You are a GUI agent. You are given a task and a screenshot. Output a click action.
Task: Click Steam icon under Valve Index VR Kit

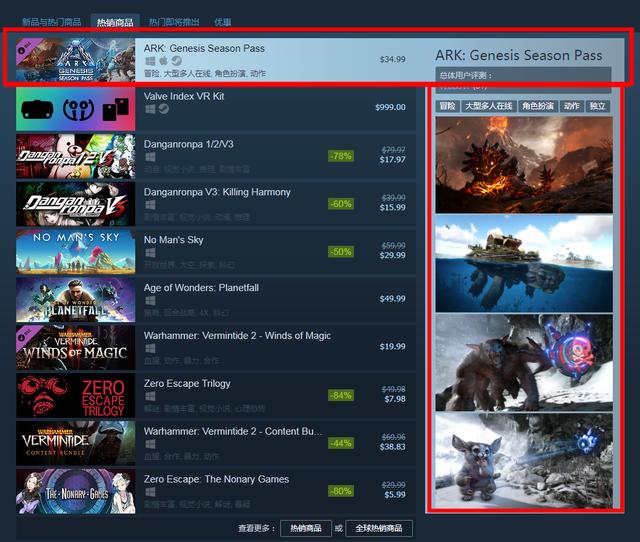coord(163,109)
